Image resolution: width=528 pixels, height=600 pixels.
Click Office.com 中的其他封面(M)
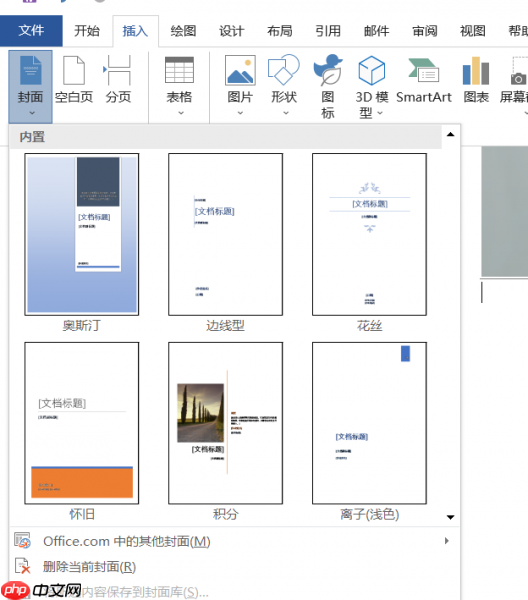(x=127, y=541)
